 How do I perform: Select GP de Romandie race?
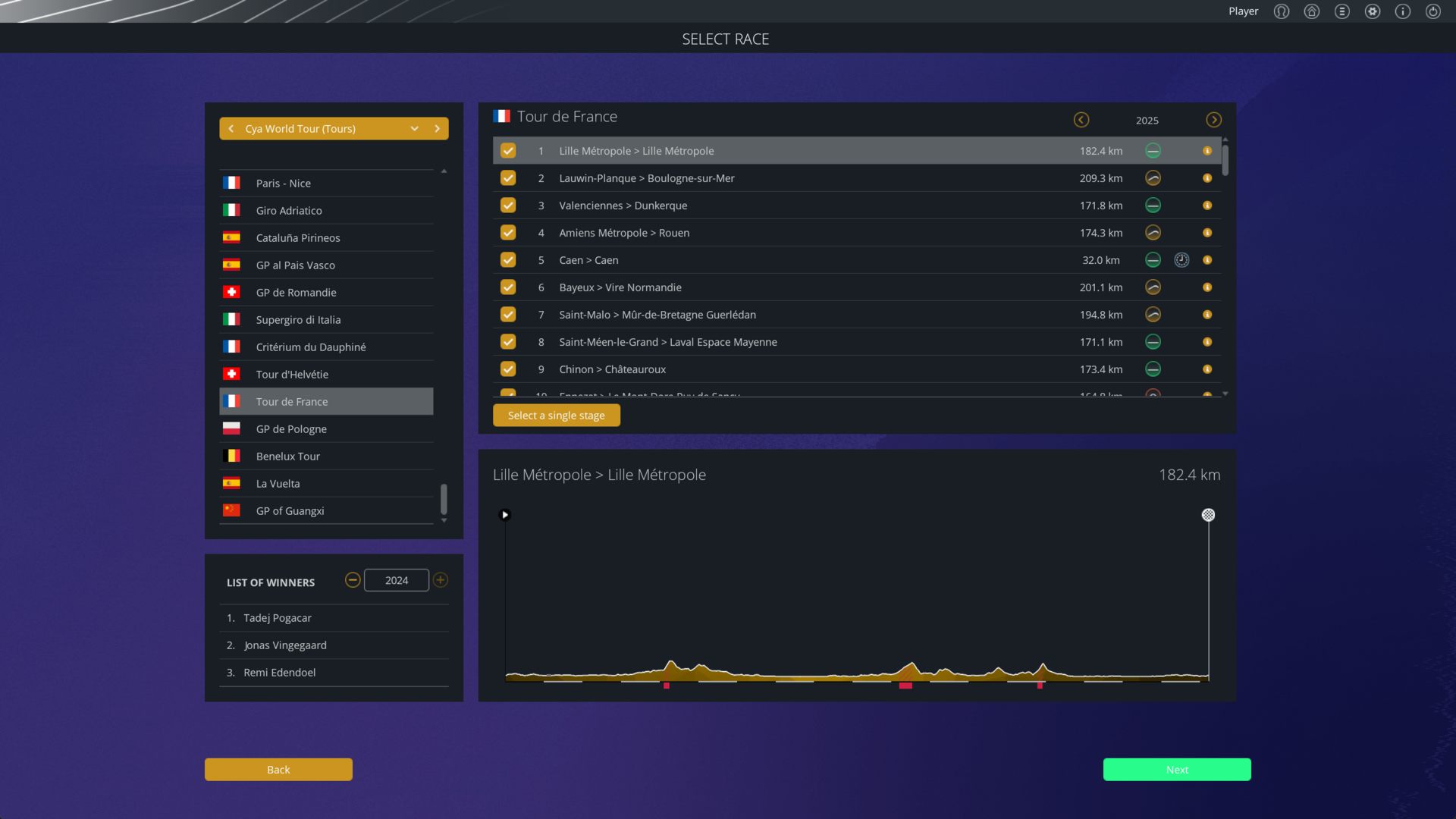click(x=327, y=293)
